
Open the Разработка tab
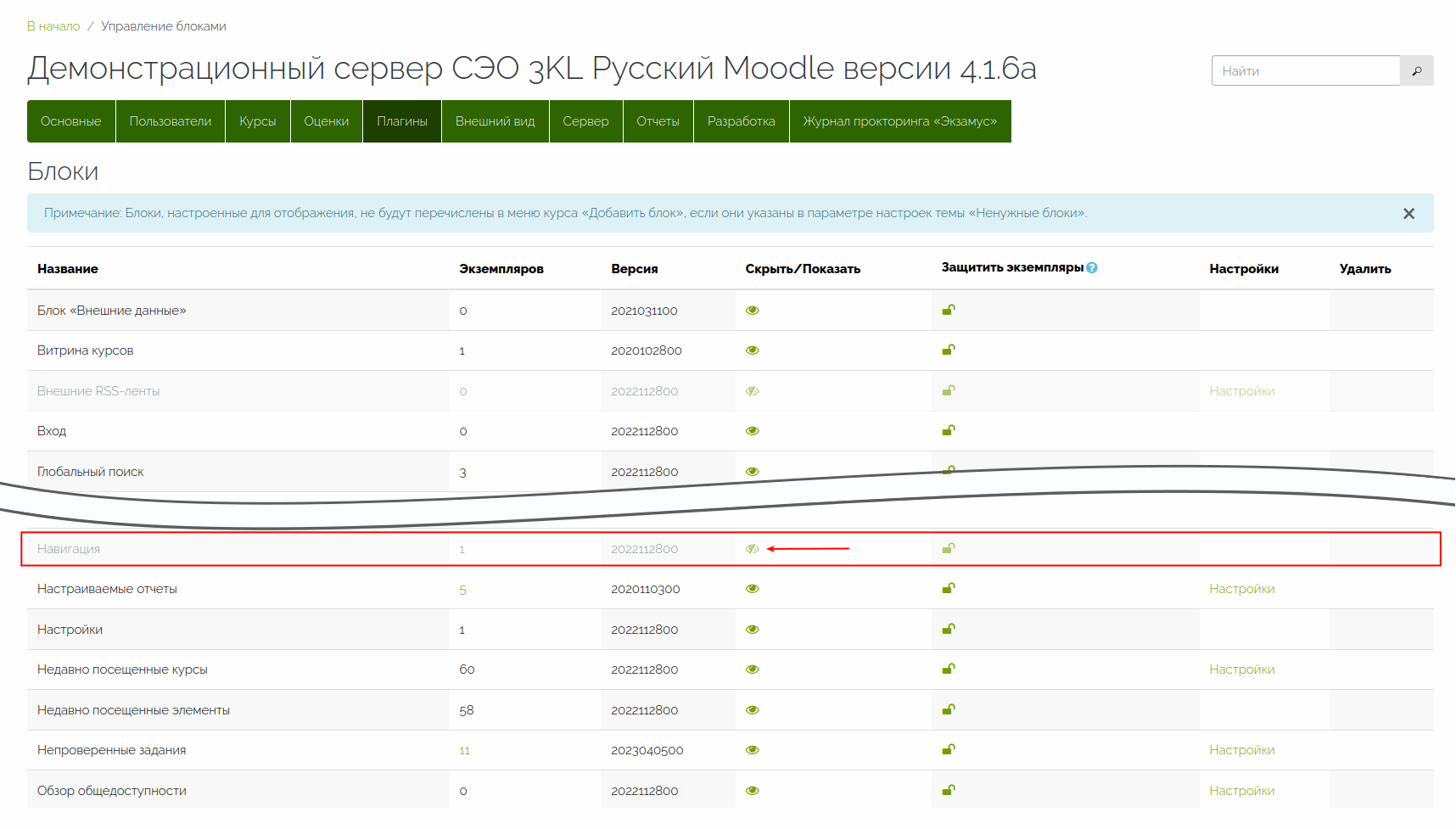point(742,121)
